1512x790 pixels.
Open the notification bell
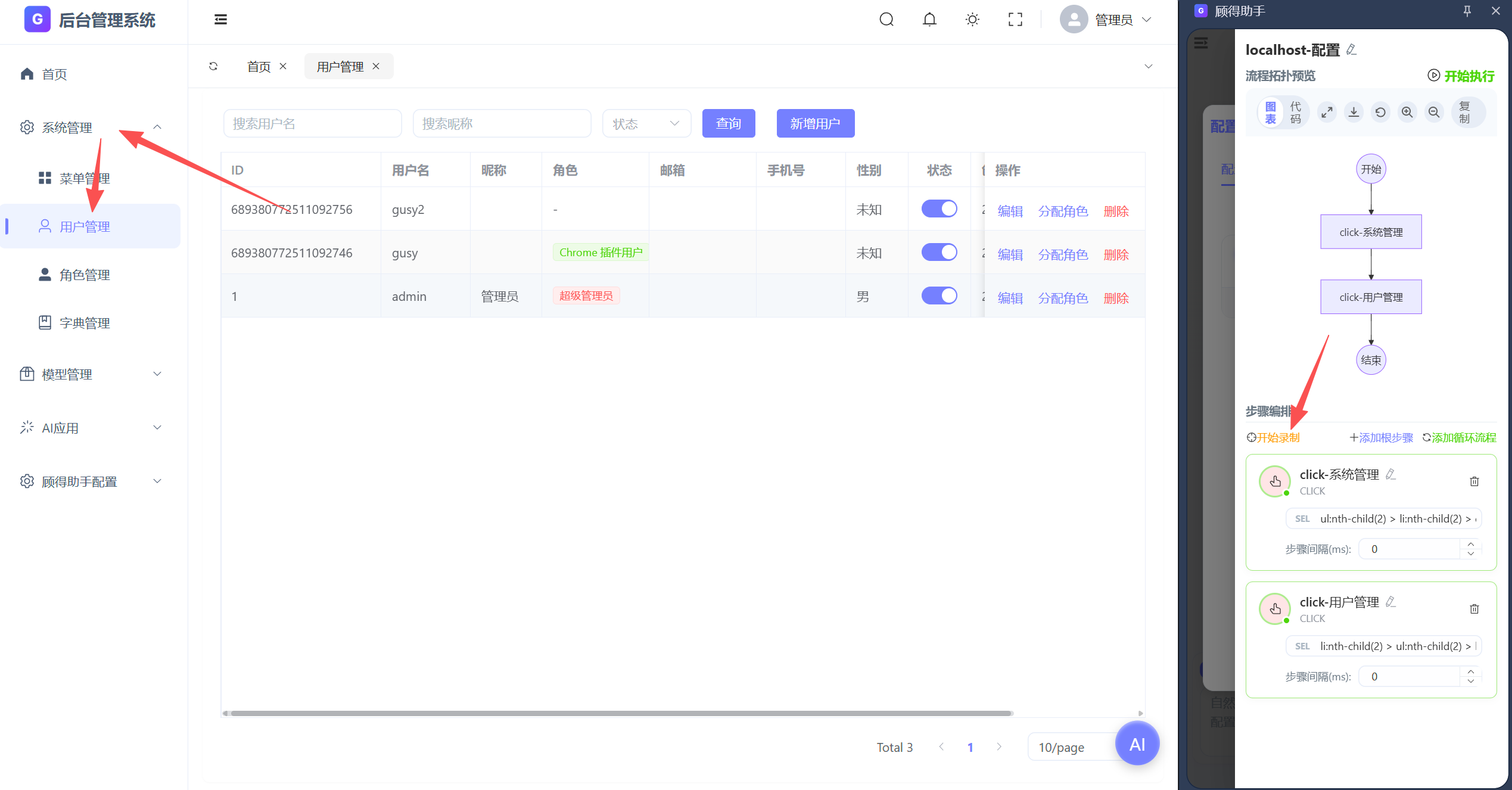[929, 20]
